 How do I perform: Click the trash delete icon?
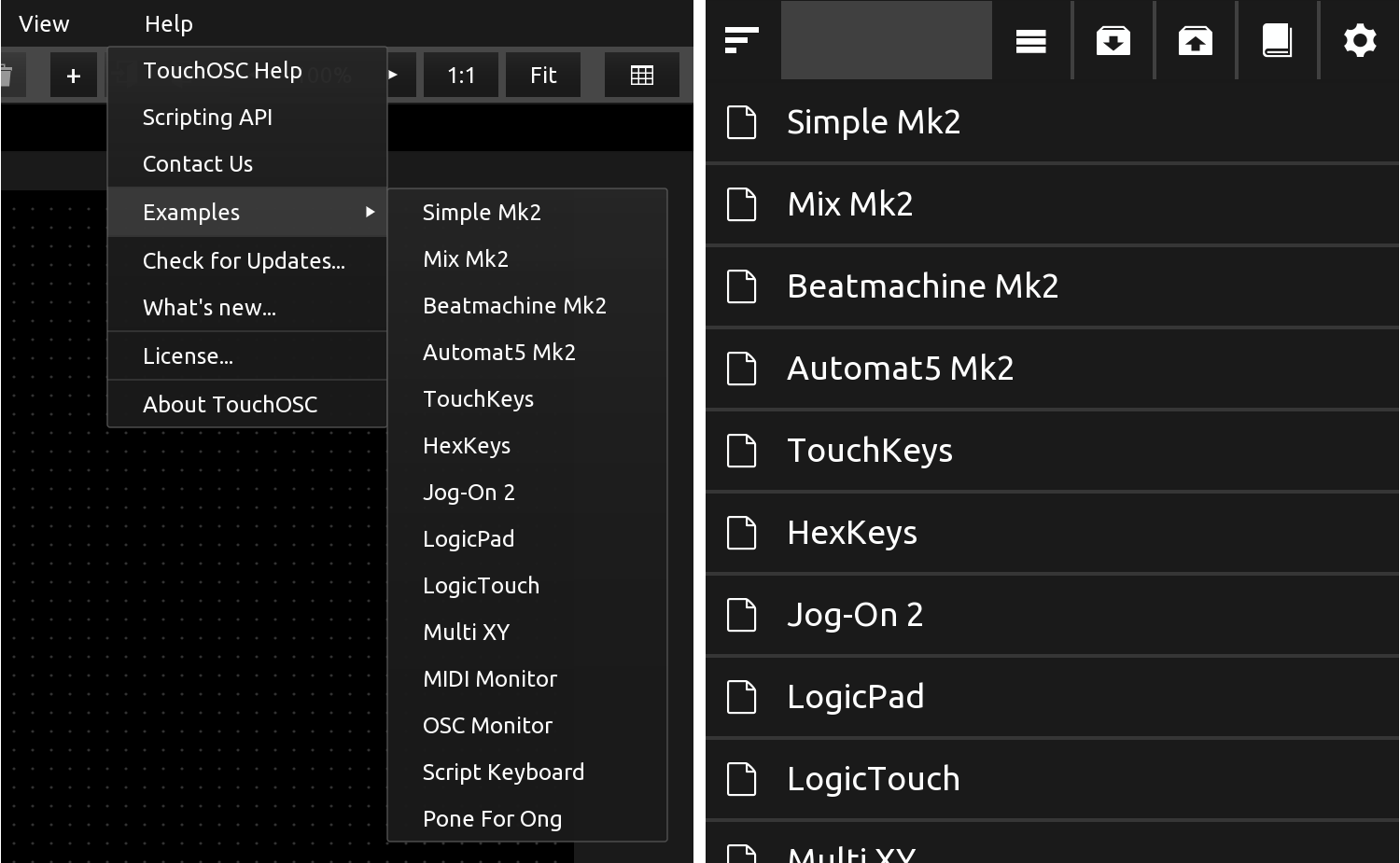click(x=6, y=76)
